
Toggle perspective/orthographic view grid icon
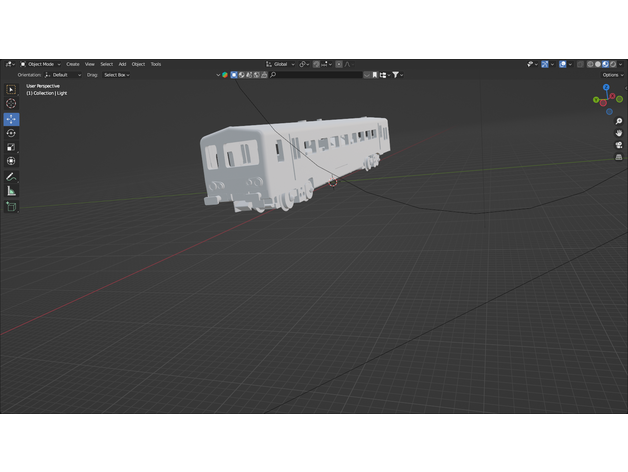618,157
